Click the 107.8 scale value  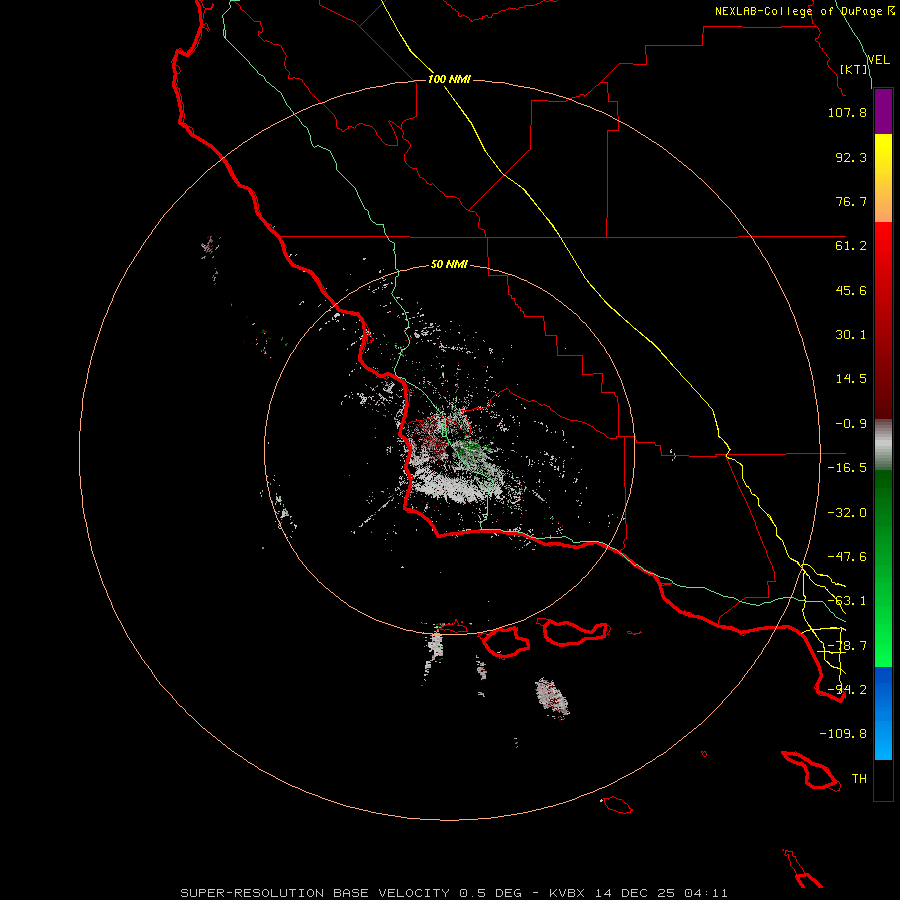[847, 112]
